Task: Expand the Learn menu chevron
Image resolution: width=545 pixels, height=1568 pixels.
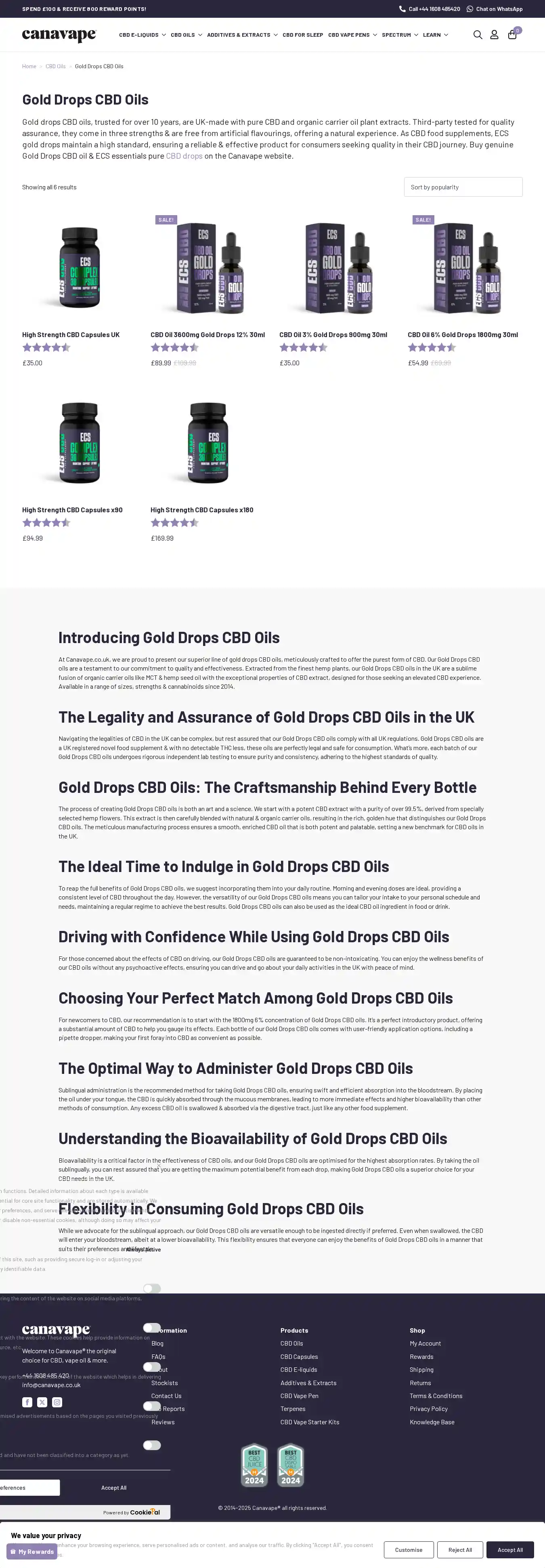Action: tap(446, 35)
